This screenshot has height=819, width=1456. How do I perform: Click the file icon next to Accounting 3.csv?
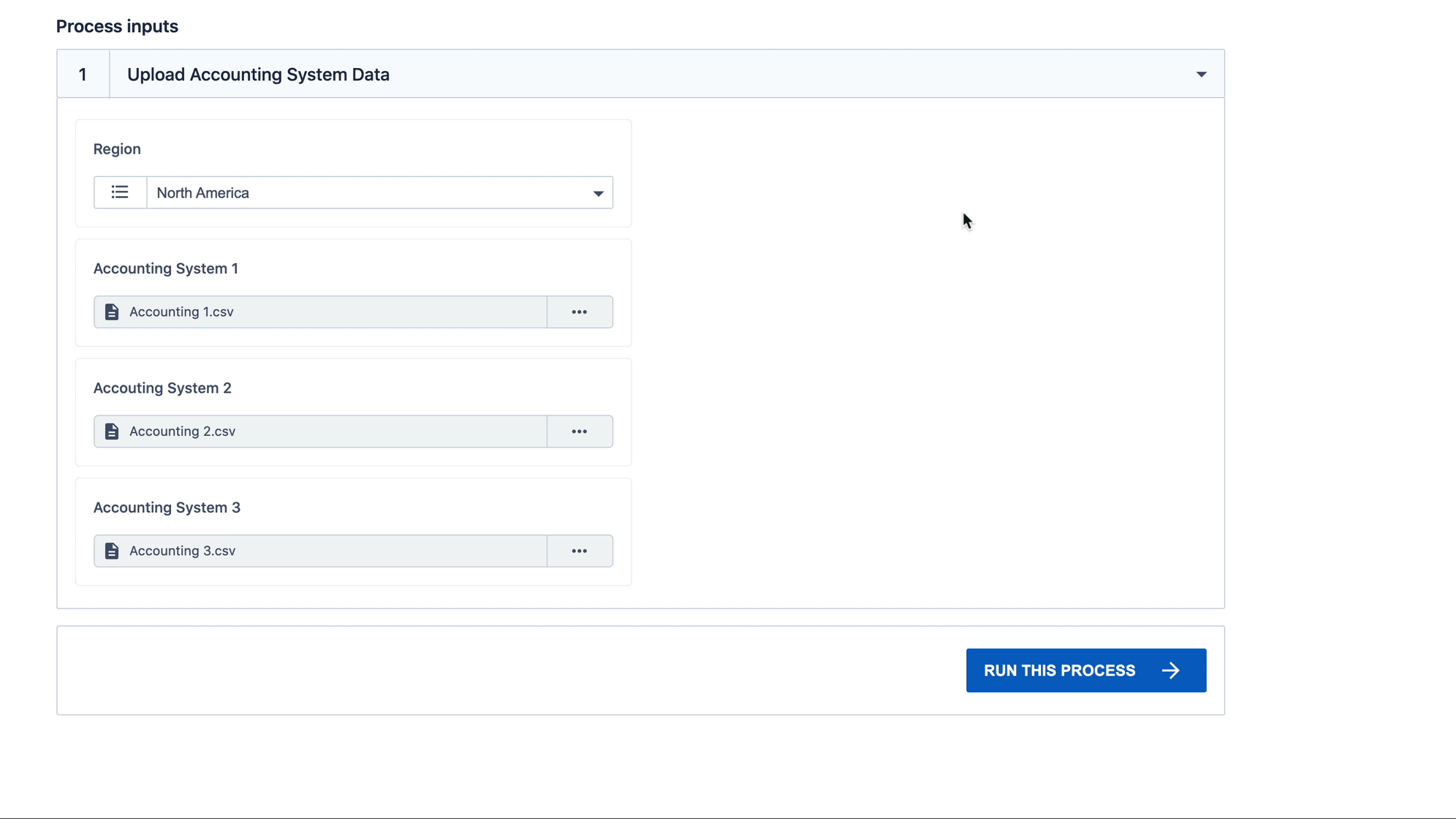(x=112, y=551)
